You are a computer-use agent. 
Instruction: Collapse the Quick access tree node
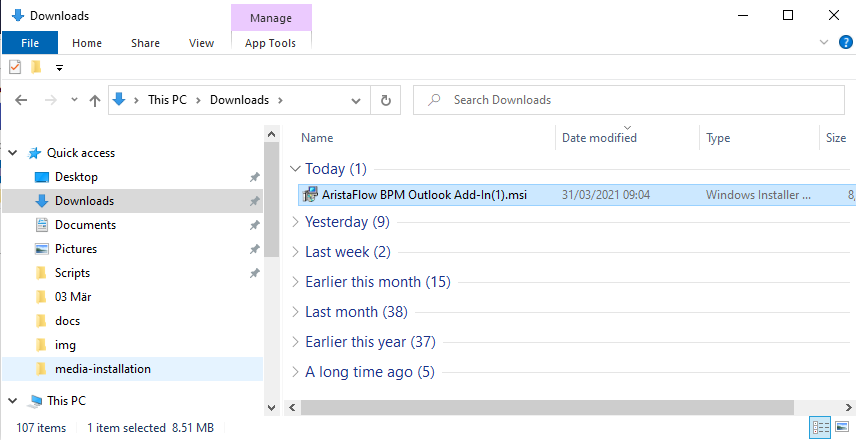pyautogui.click(x=13, y=153)
